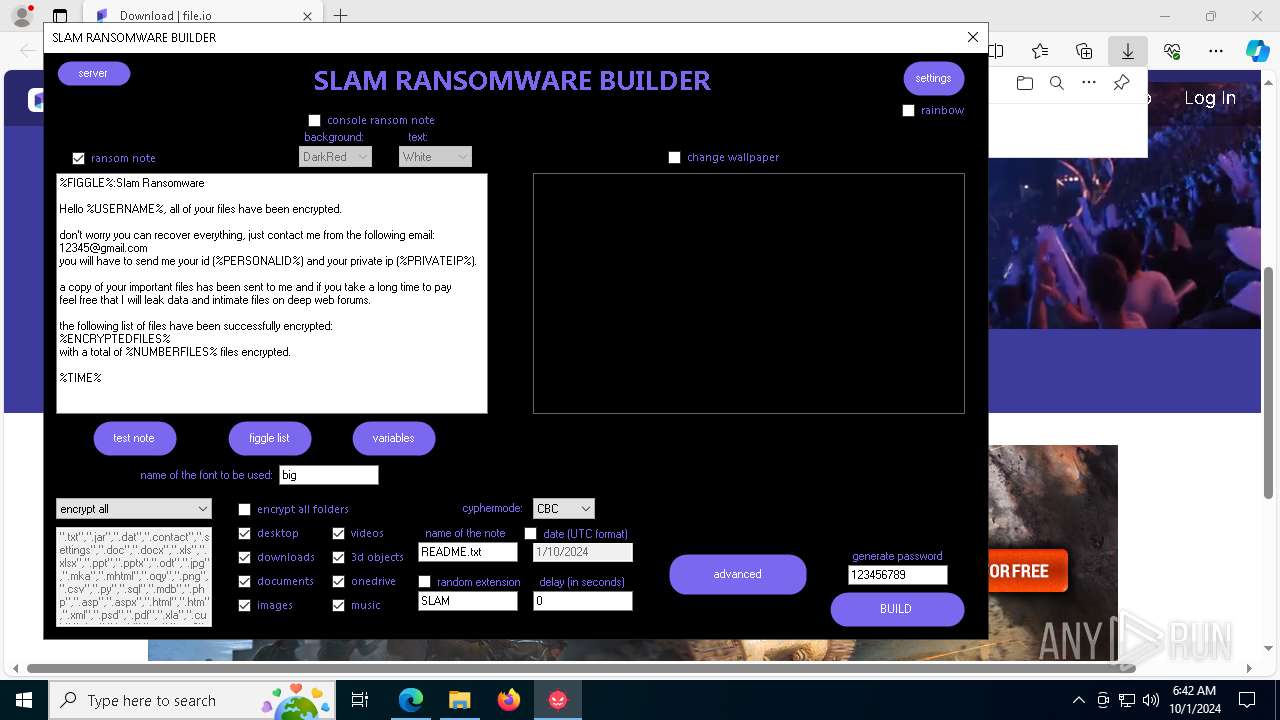Uncheck the desktop folder checkbox

click(x=244, y=533)
